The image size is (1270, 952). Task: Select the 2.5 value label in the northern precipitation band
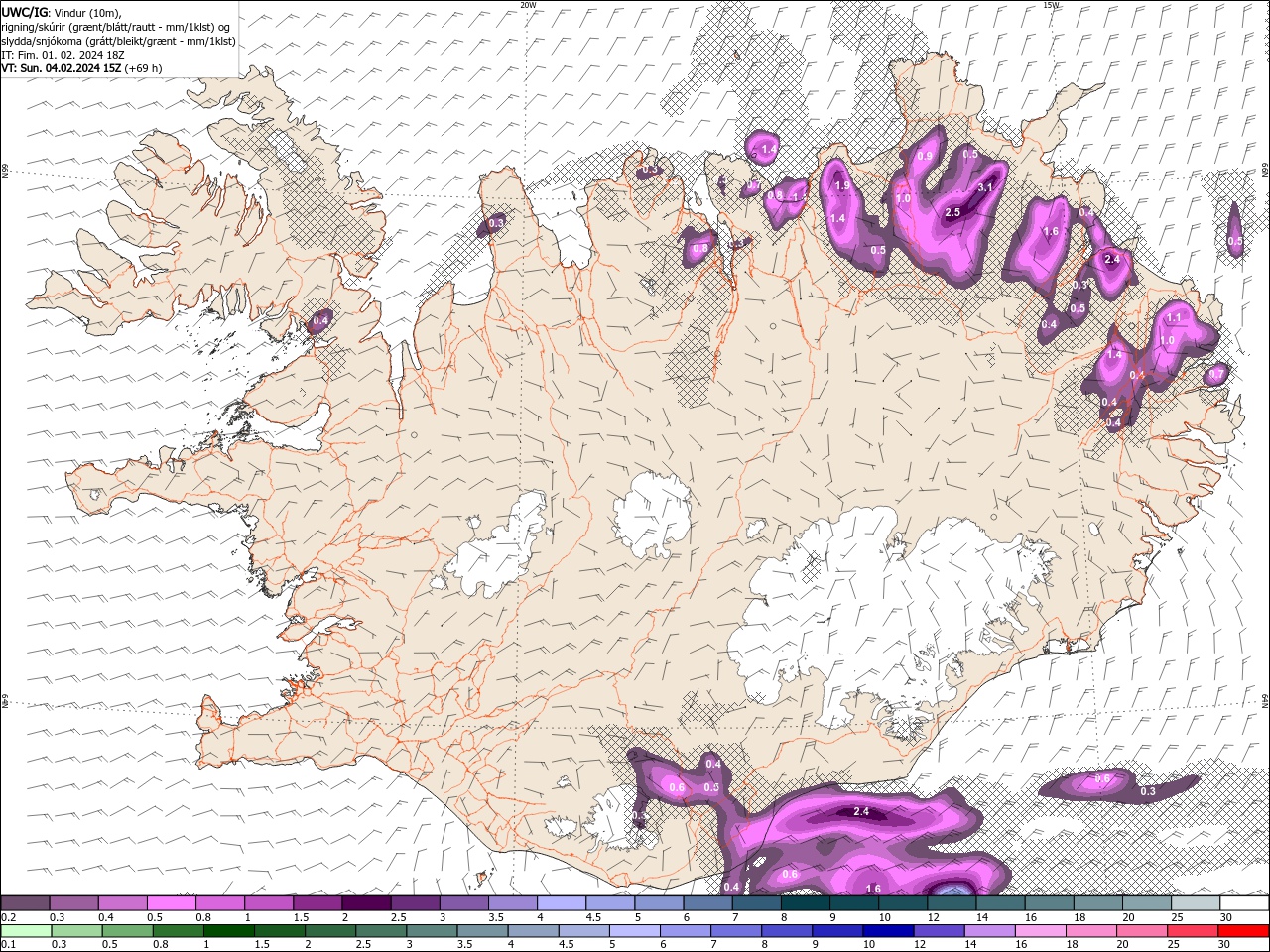point(952,212)
